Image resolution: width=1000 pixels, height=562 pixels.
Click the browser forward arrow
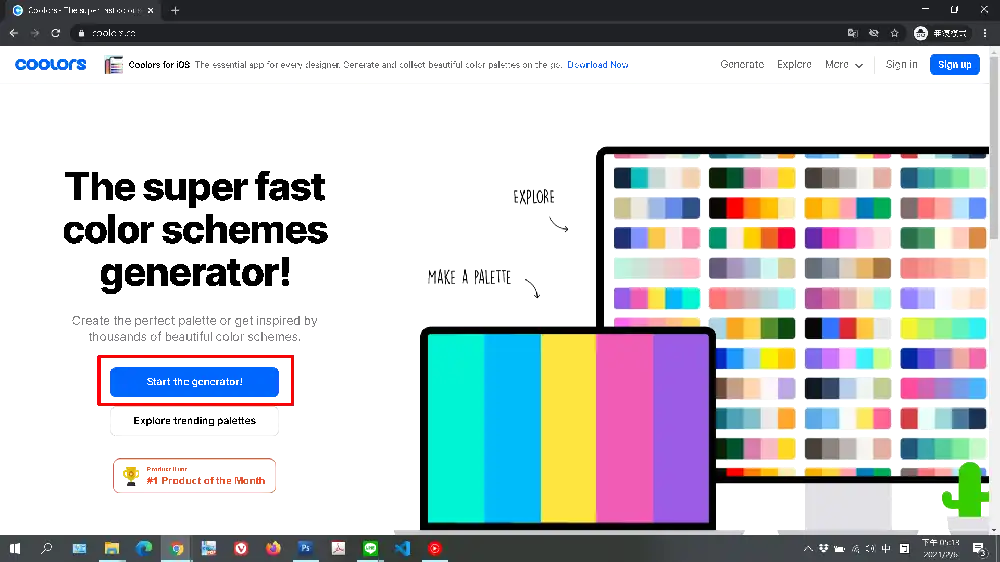pos(34,33)
